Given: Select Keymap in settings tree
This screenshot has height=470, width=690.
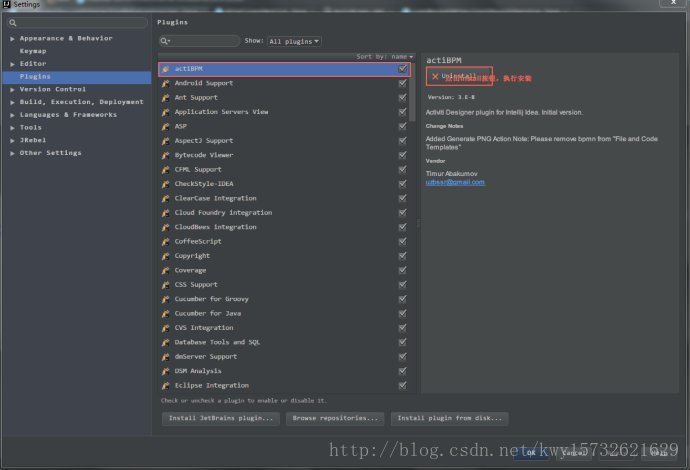Looking at the screenshot, I should [x=33, y=51].
